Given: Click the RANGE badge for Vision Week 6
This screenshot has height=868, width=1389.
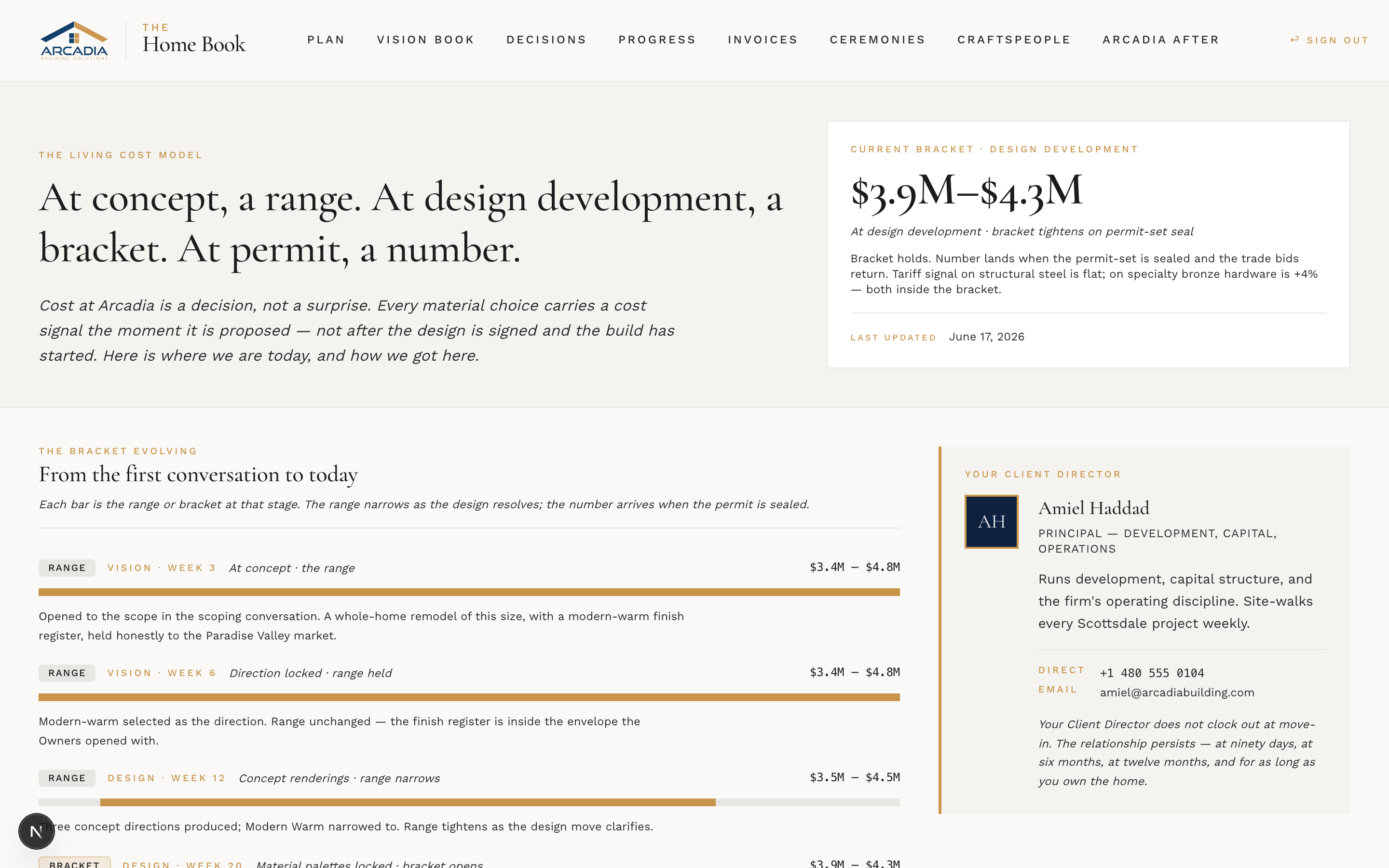Looking at the screenshot, I should [x=67, y=673].
